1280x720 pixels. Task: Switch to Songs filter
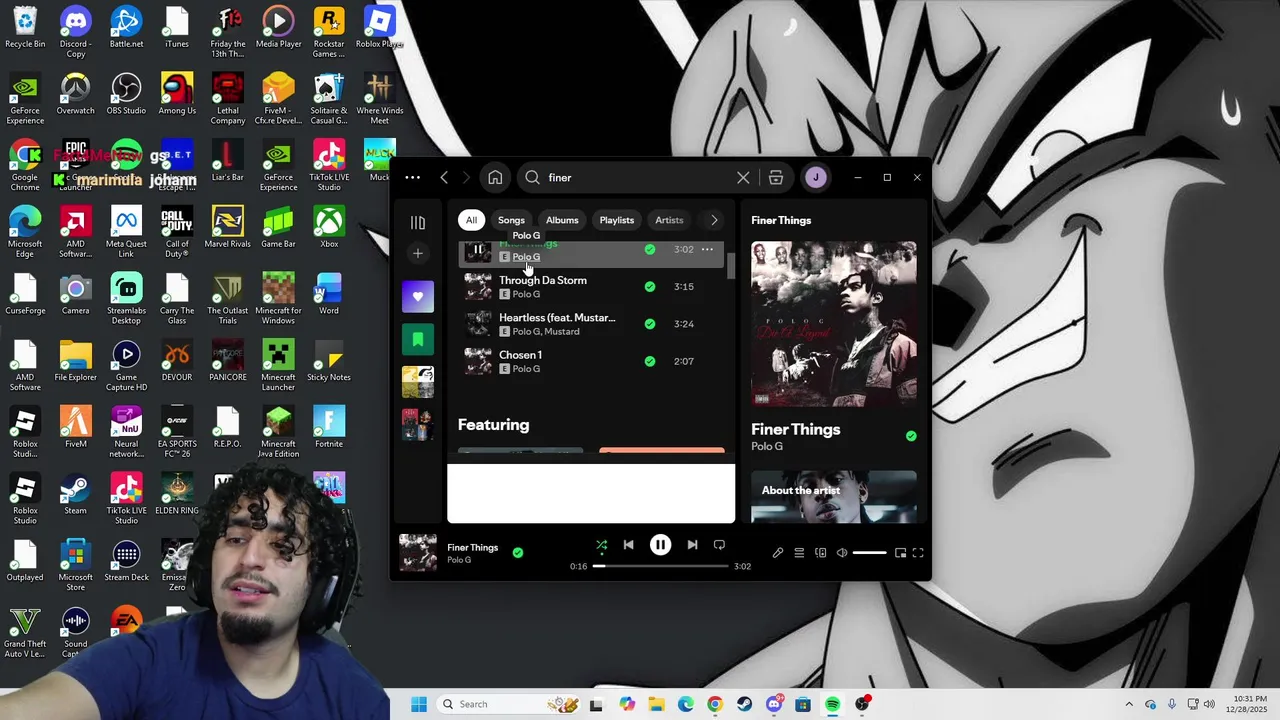click(511, 220)
